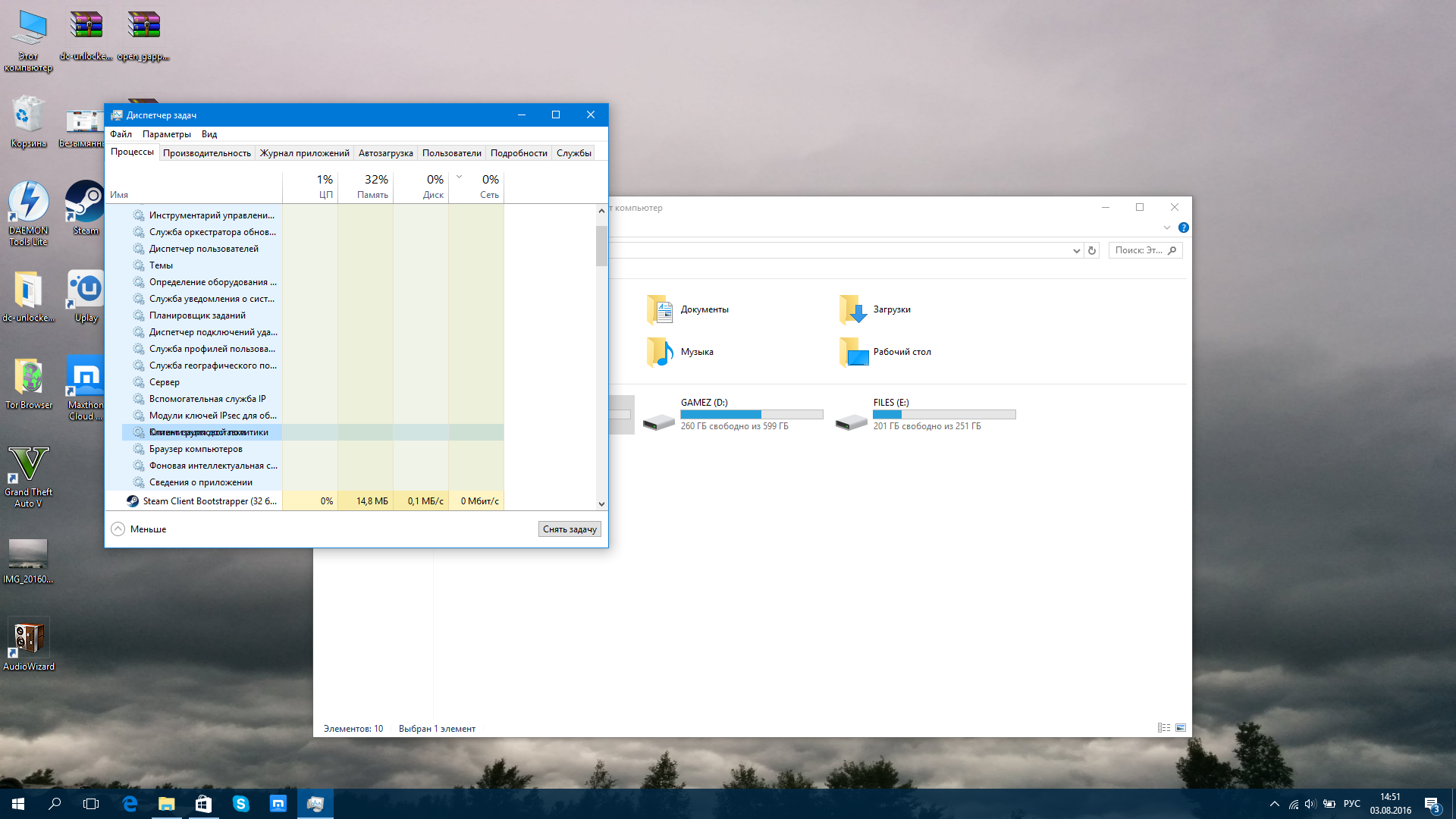This screenshot has height=819, width=1456.
Task: Expand the Explorer address bar dropdown
Action: pyautogui.click(x=1076, y=251)
